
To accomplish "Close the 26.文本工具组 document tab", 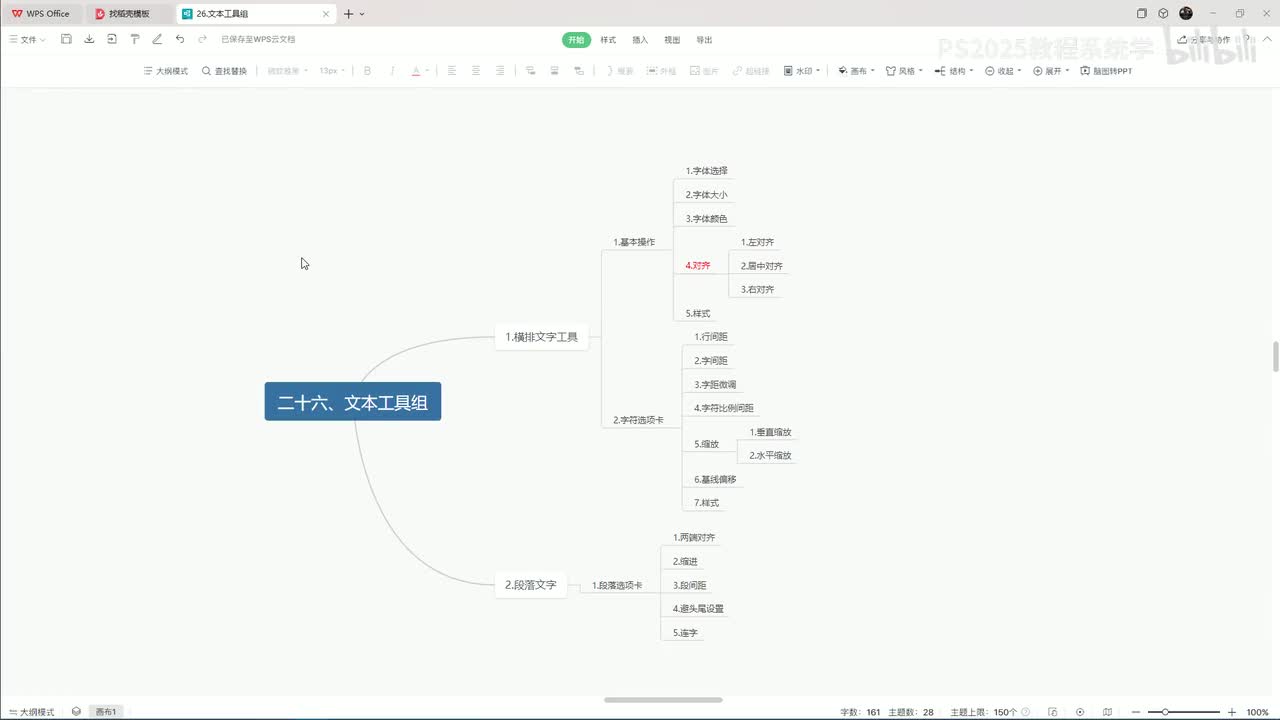I will point(327,14).
